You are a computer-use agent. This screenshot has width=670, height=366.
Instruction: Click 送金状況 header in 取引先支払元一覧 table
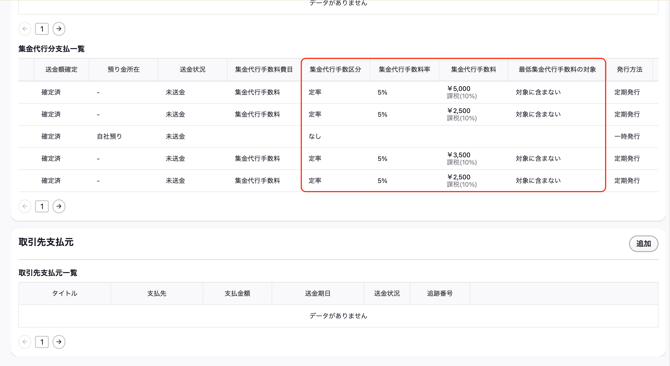(x=387, y=293)
